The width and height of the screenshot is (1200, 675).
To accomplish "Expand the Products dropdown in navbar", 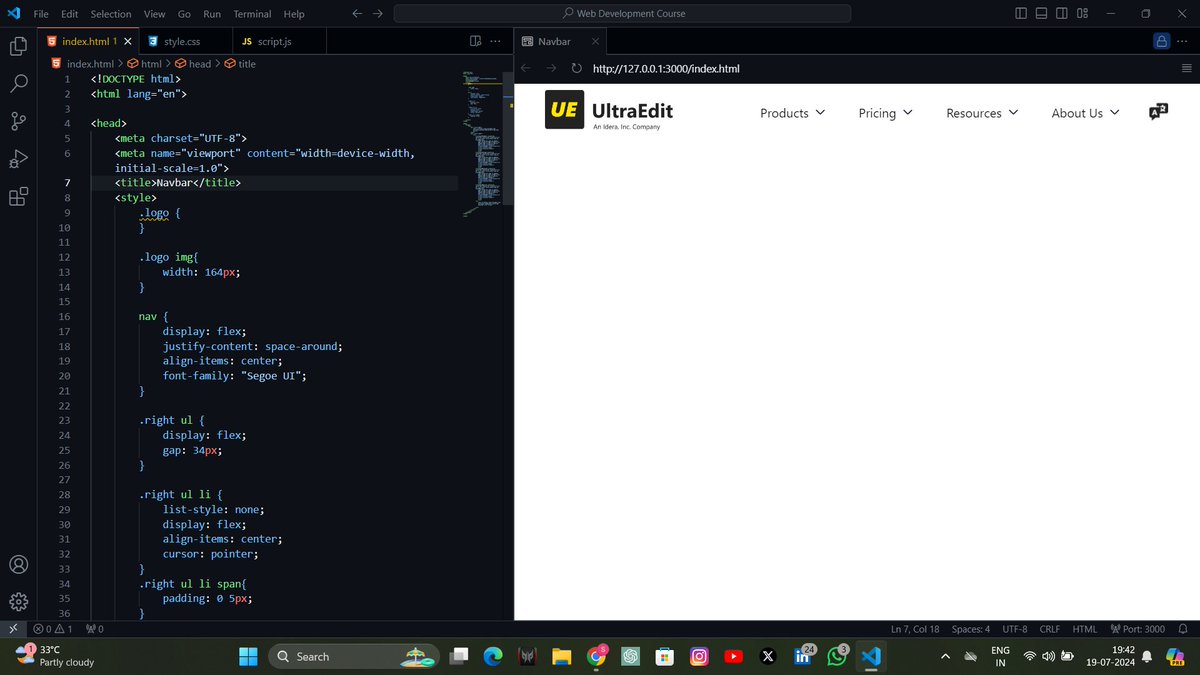I will coord(793,113).
